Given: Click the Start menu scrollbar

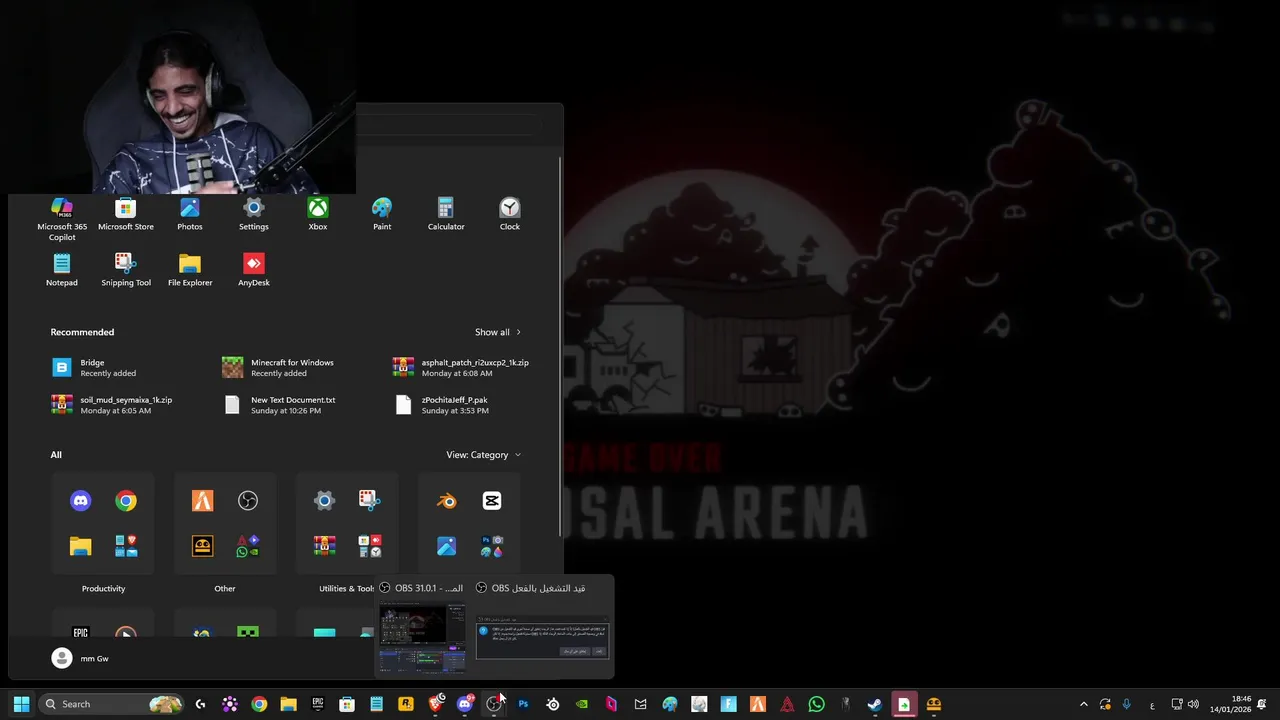Looking at the screenshot, I should [x=560, y=345].
